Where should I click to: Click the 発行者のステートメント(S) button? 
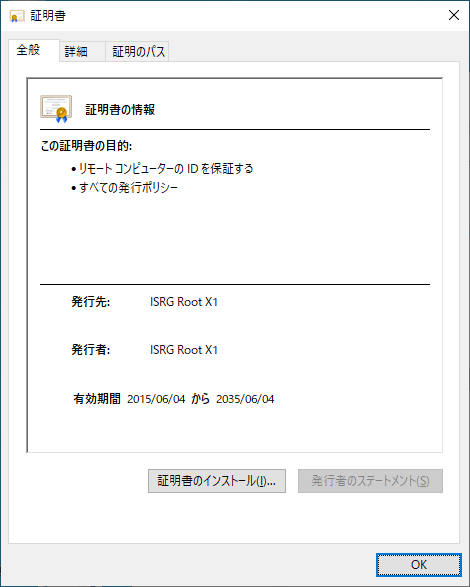(370, 481)
